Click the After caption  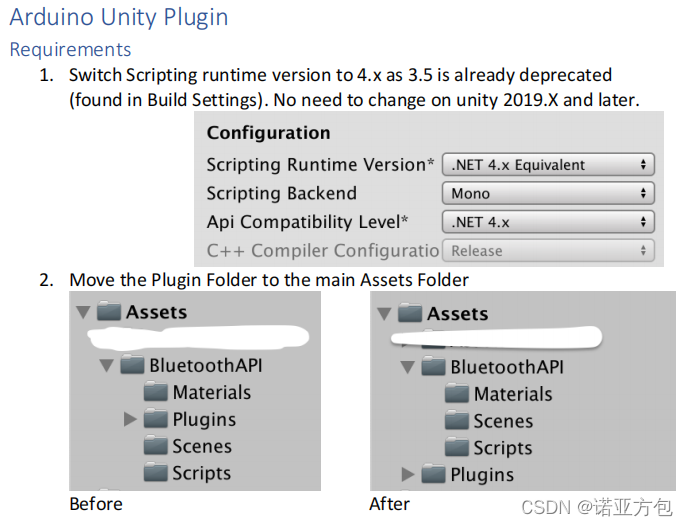[x=390, y=504]
